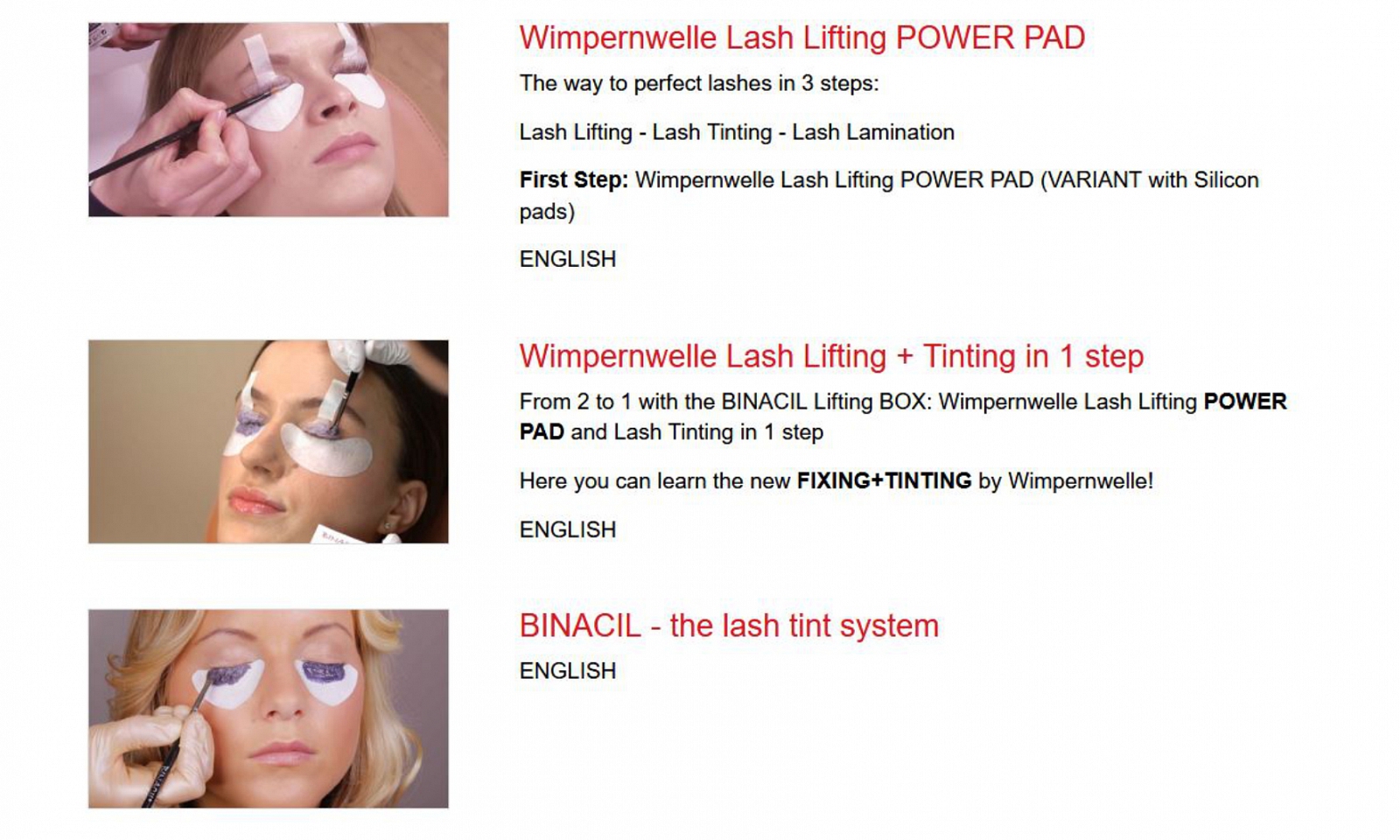
Task: Click the bold 'FIXING+TINTING' text
Action: (x=884, y=480)
